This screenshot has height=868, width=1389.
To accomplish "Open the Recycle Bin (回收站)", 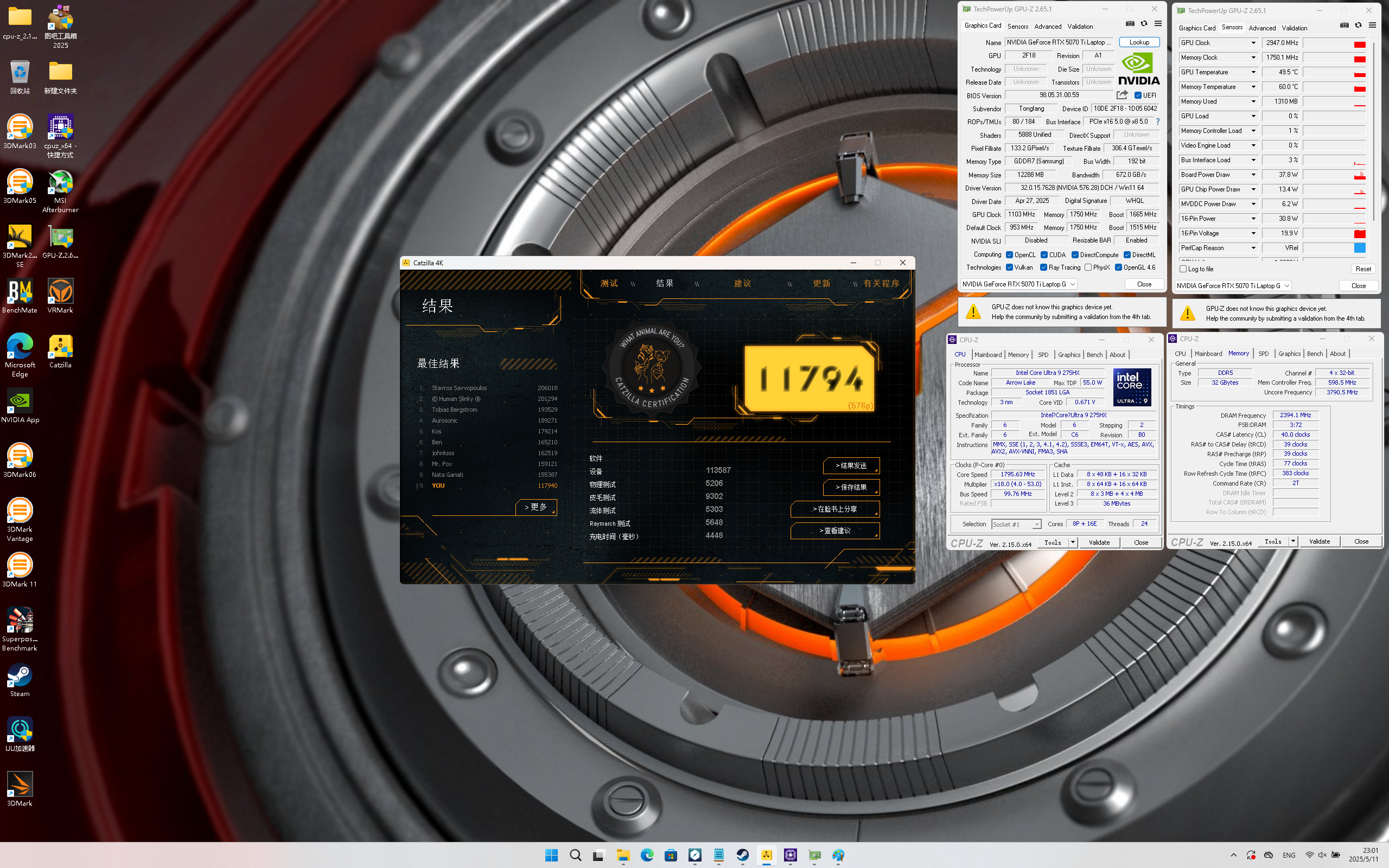I will (20, 77).
